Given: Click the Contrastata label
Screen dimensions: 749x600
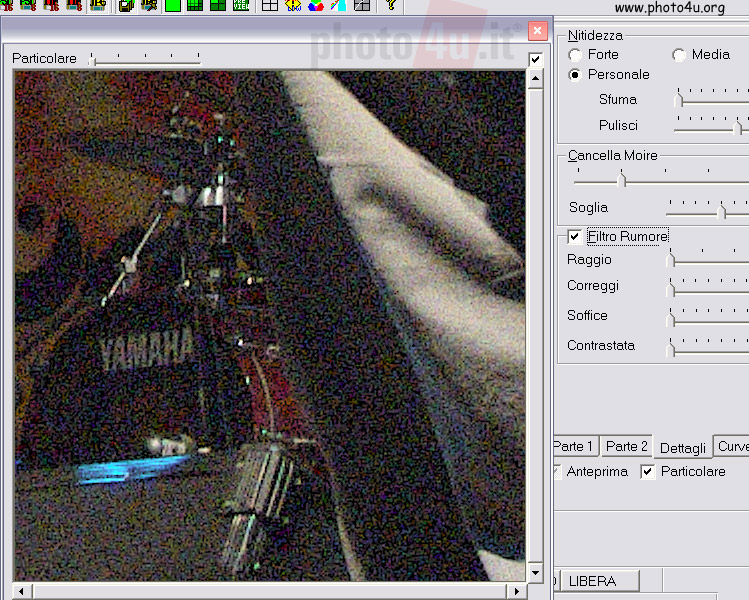Looking at the screenshot, I should point(601,345).
